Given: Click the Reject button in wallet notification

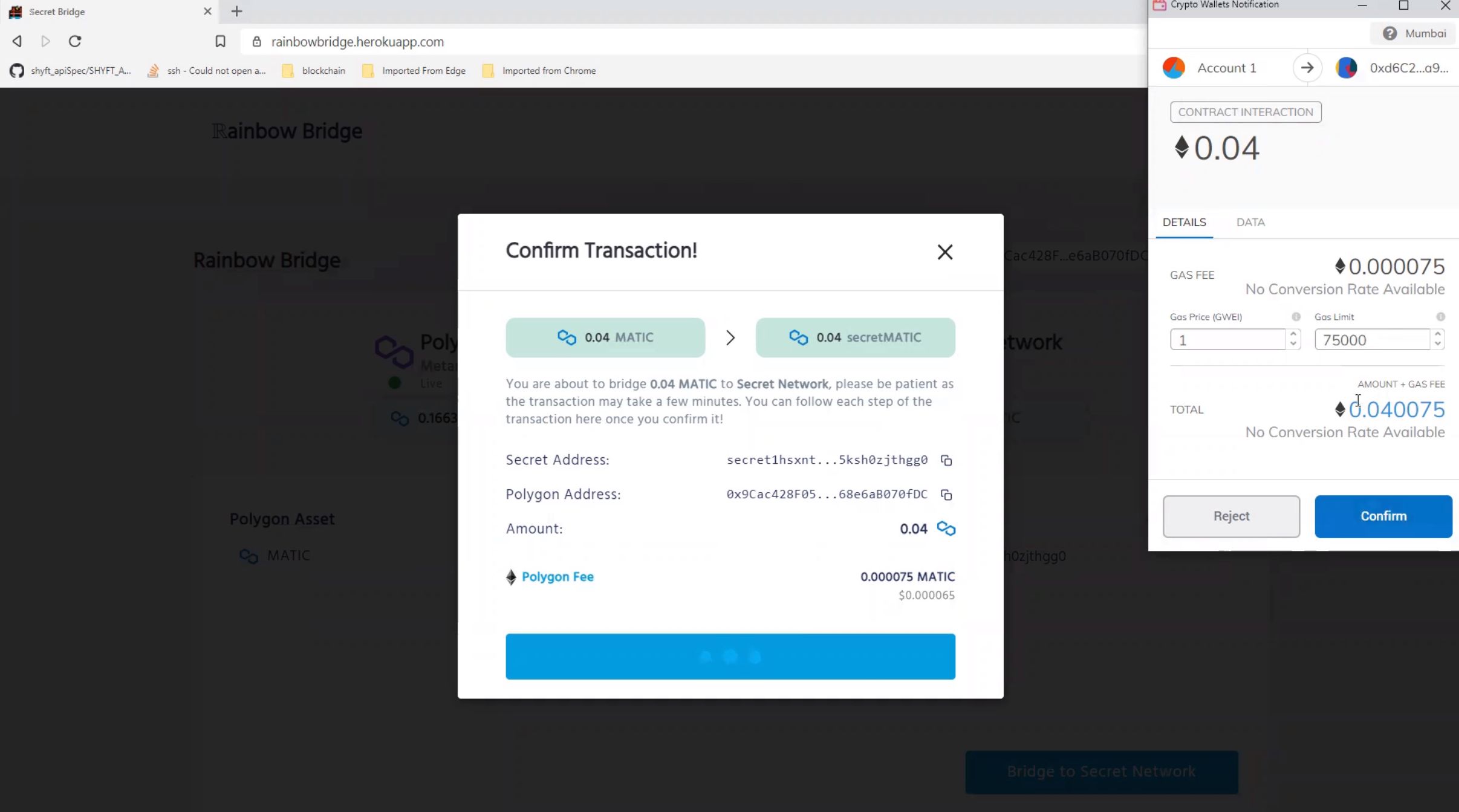Looking at the screenshot, I should (1231, 516).
